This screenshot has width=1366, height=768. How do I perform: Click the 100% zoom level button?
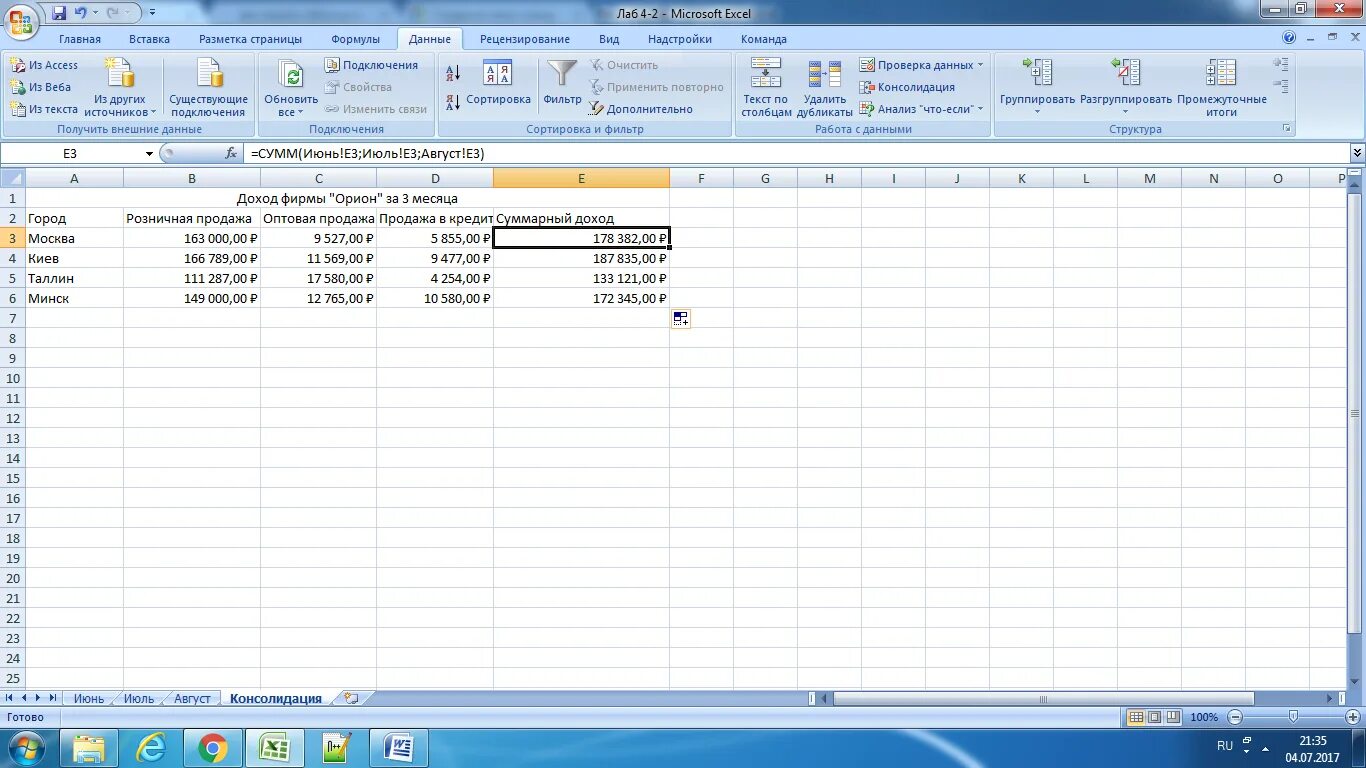coord(1204,717)
